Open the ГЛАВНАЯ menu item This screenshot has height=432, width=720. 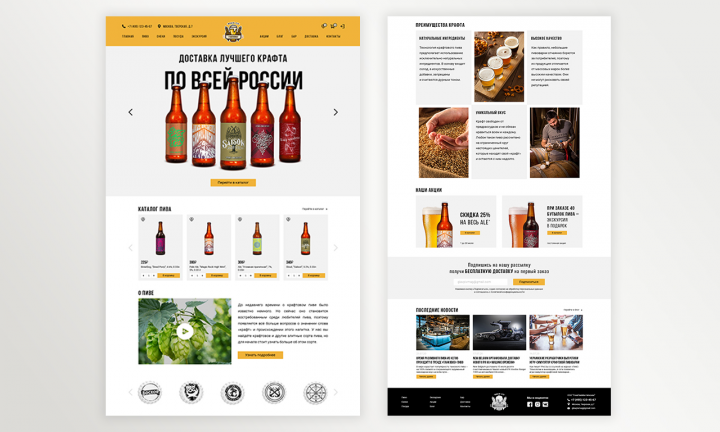[x=128, y=36]
